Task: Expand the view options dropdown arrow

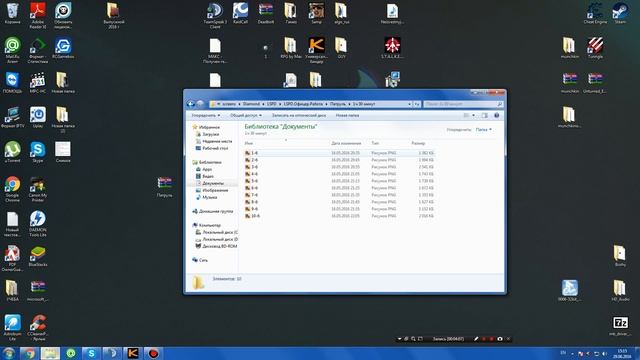Action: tap(473, 116)
